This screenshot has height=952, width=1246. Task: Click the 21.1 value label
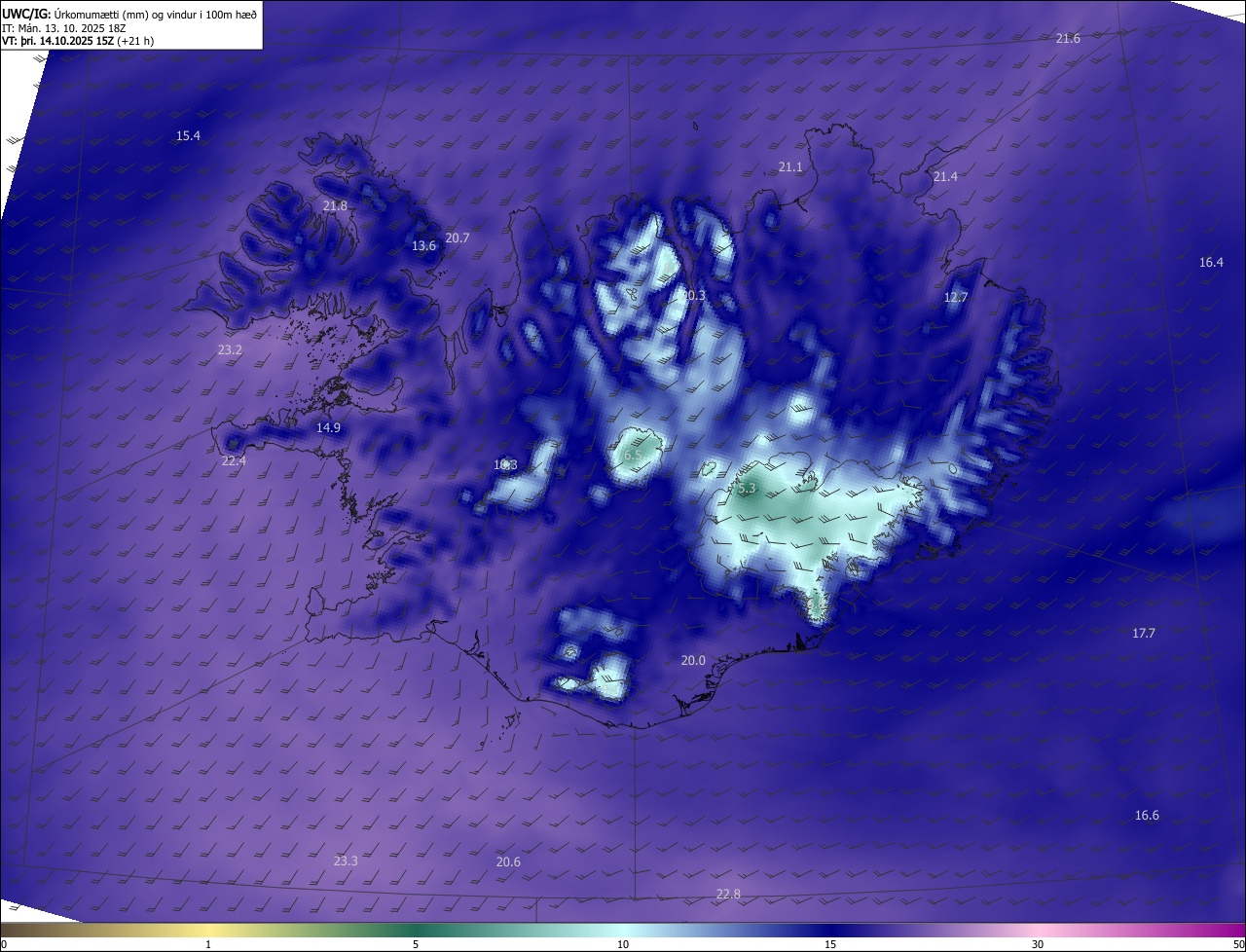tap(790, 167)
